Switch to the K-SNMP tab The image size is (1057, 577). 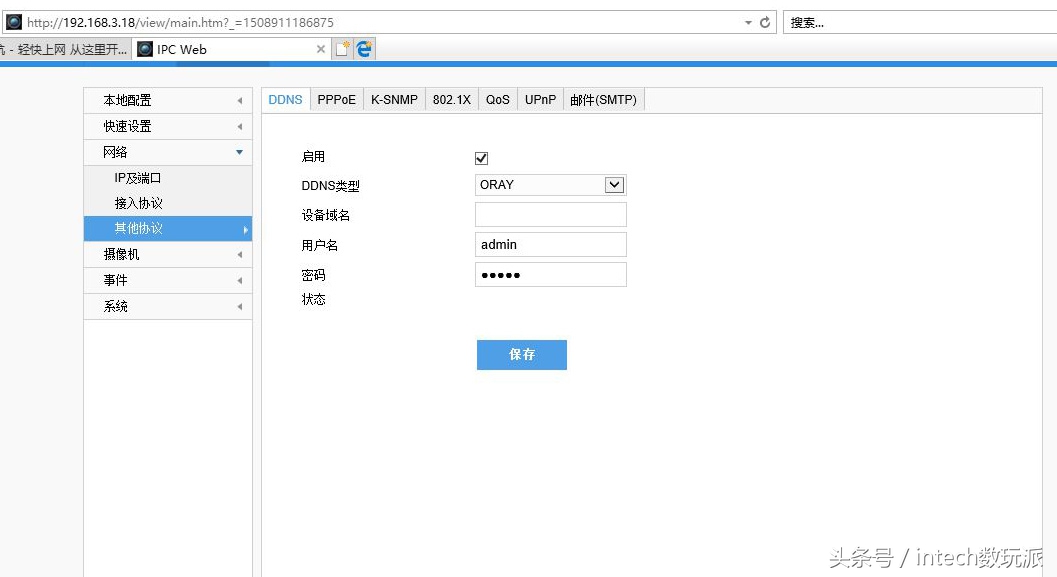(394, 99)
